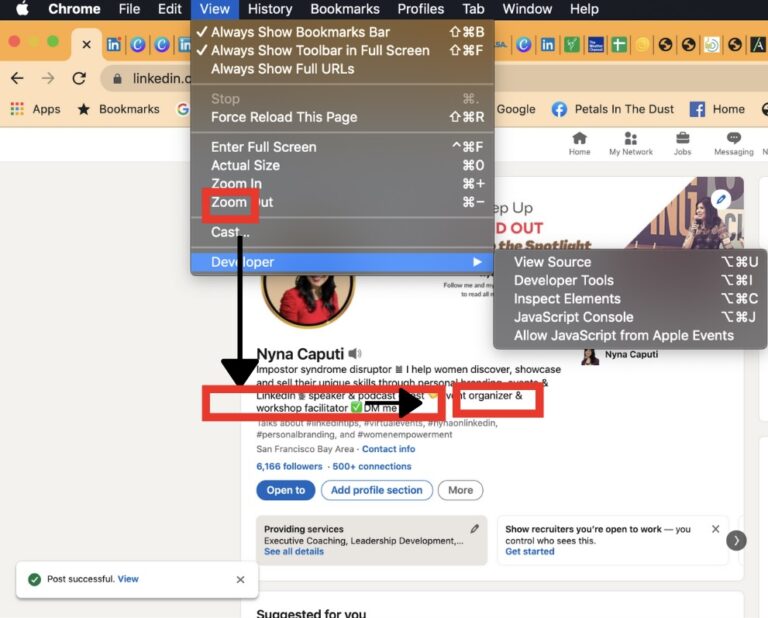The width and height of the screenshot is (768, 618).
Task: Open the Window menu
Action: (527, 9)
